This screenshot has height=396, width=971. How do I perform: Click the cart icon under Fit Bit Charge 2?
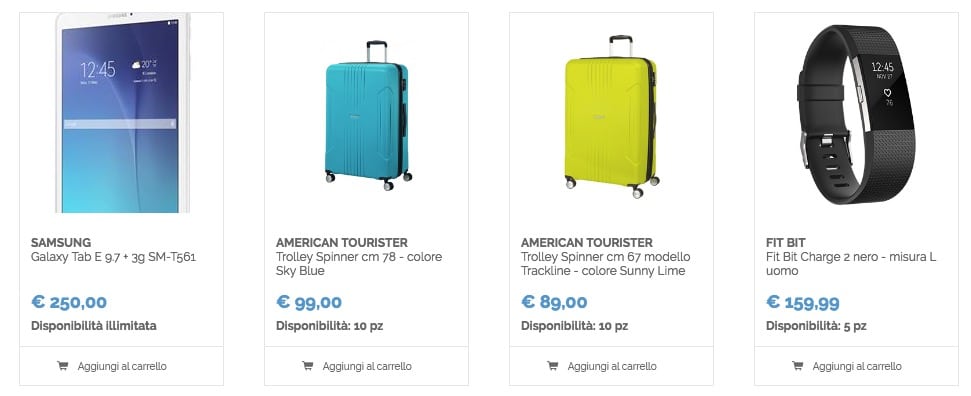(798, 366)
